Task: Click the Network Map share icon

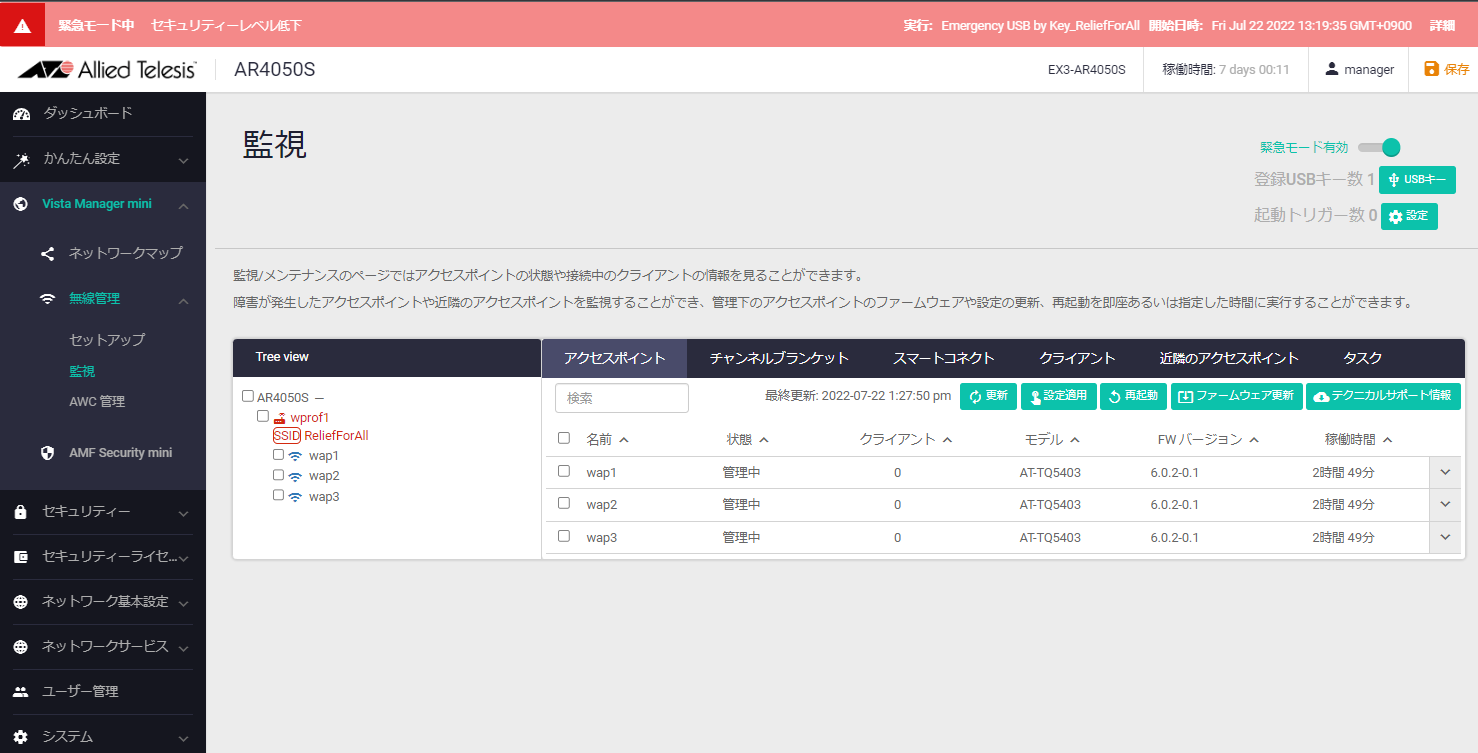Action: pos(47,254)
